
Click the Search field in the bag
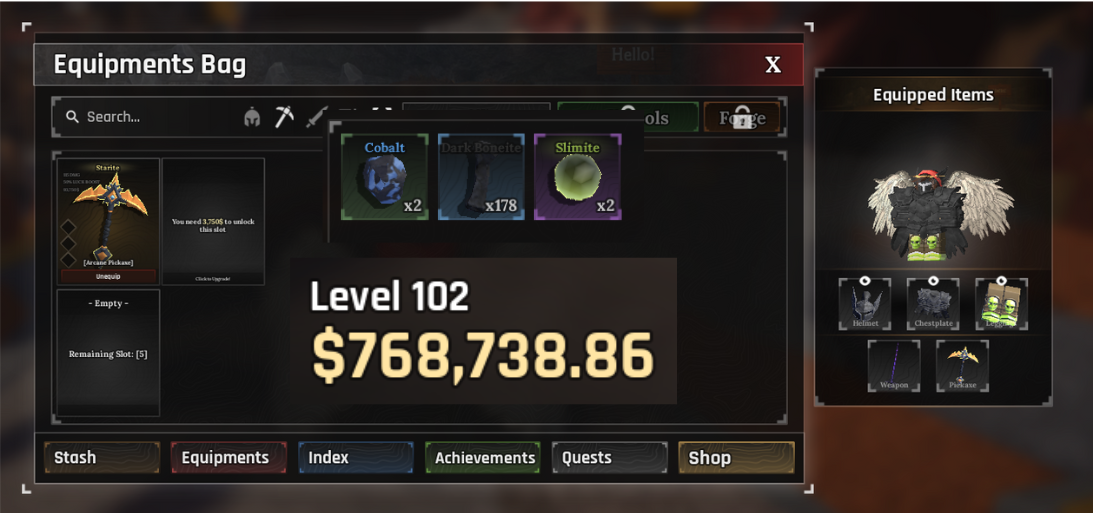tap(150, 117)
